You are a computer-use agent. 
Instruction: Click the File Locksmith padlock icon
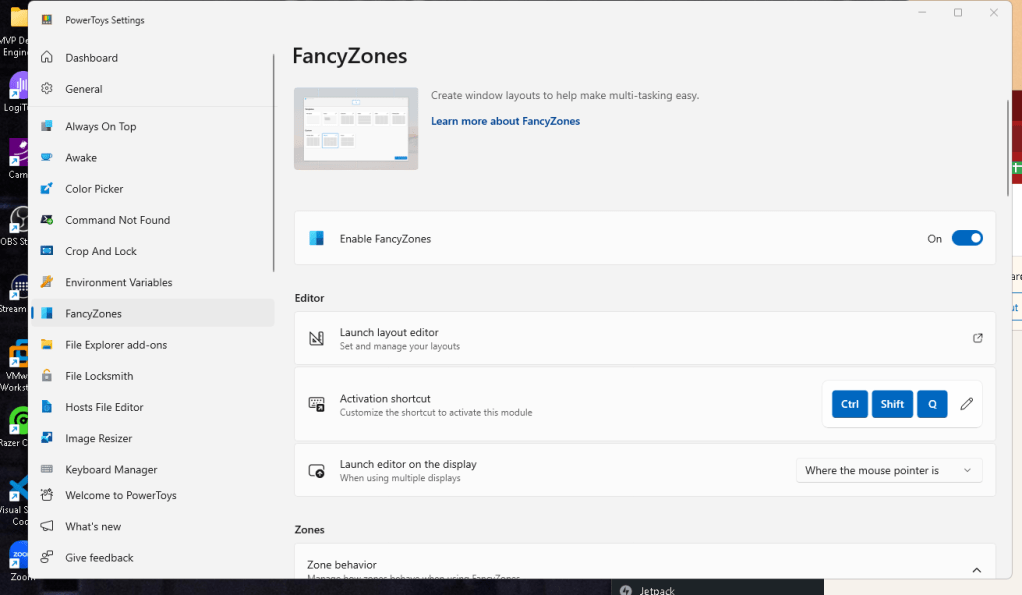[47, 376]
